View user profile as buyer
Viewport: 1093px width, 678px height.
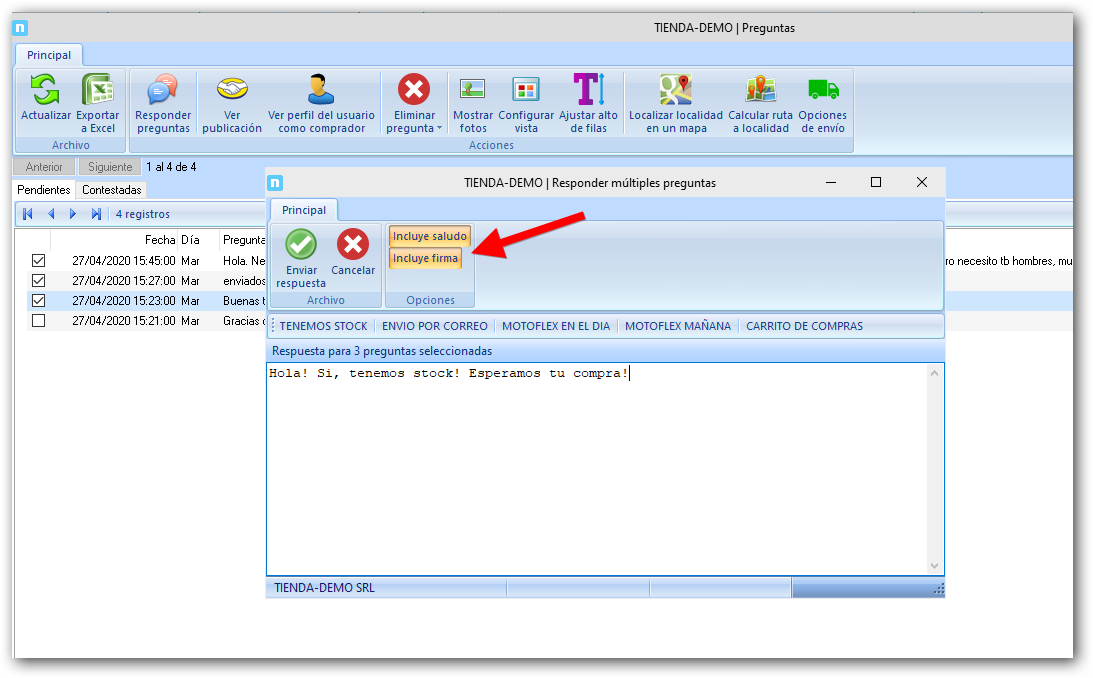coord(321,91)
